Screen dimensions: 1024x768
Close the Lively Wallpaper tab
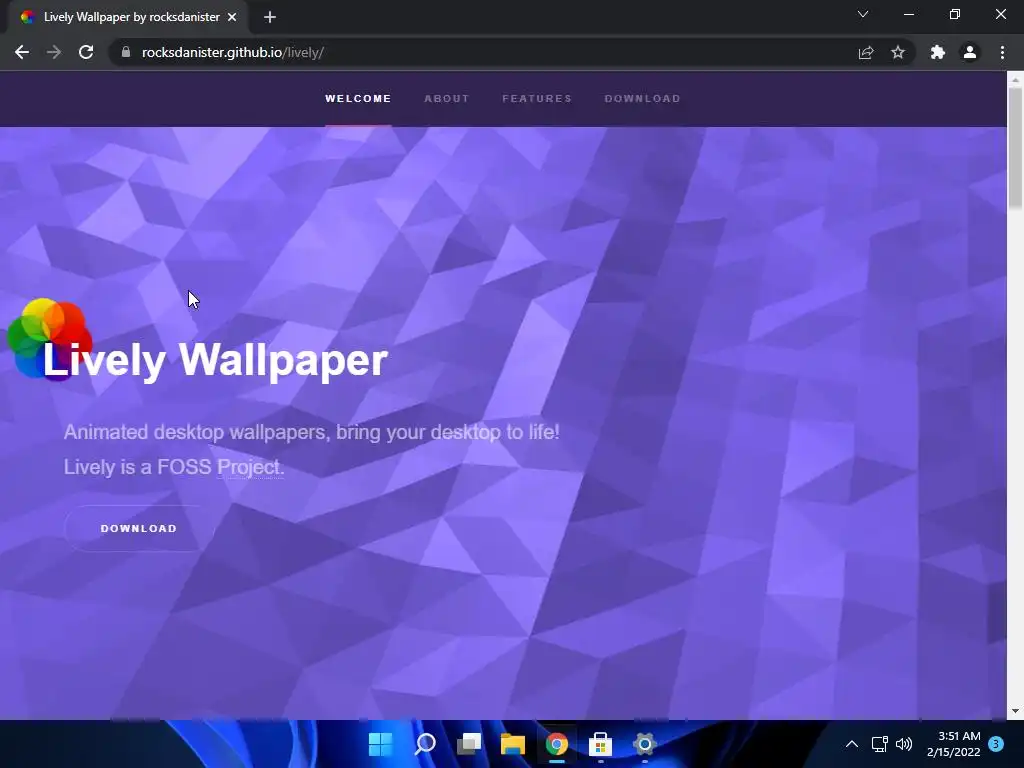(x=232, y=17)
